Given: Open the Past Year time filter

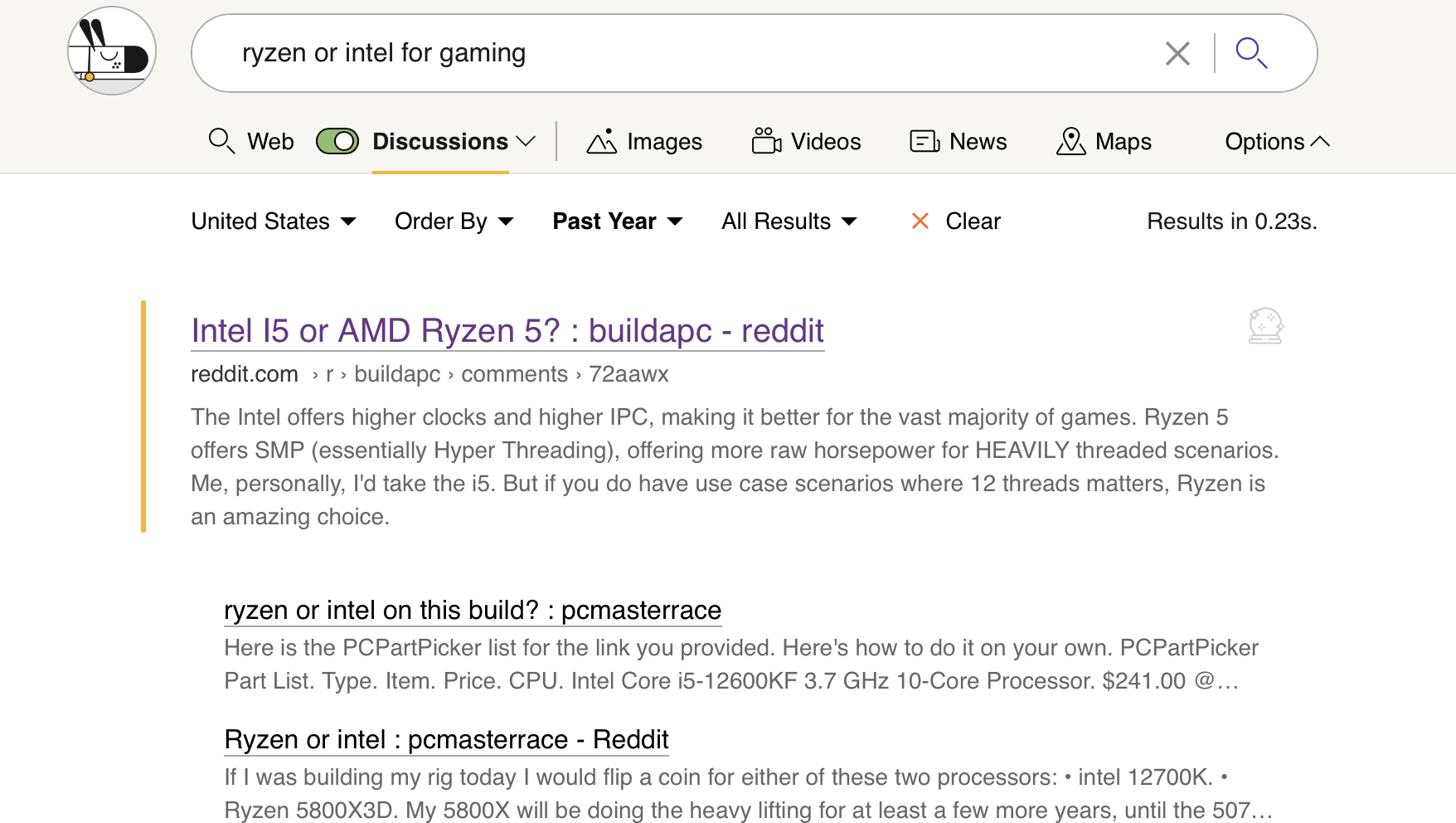Looking at the screenshot, I should point(617,222).
